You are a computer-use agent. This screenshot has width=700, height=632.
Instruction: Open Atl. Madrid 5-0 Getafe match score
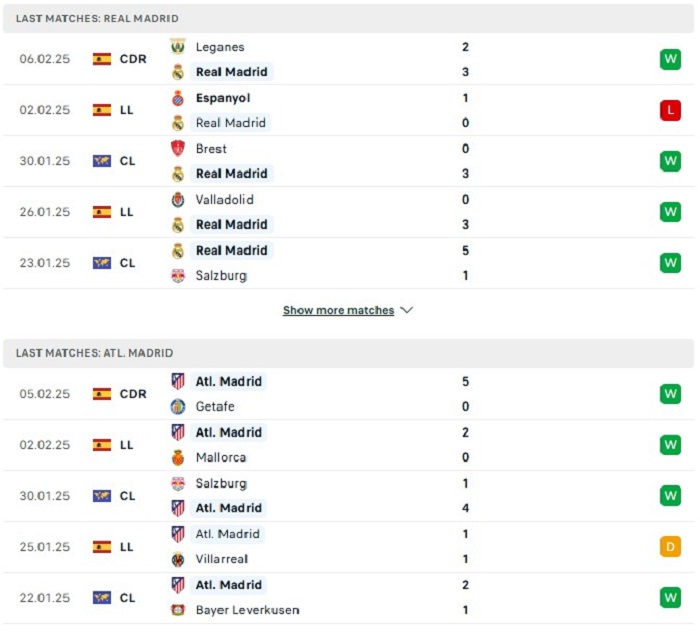tap(465, 394)
